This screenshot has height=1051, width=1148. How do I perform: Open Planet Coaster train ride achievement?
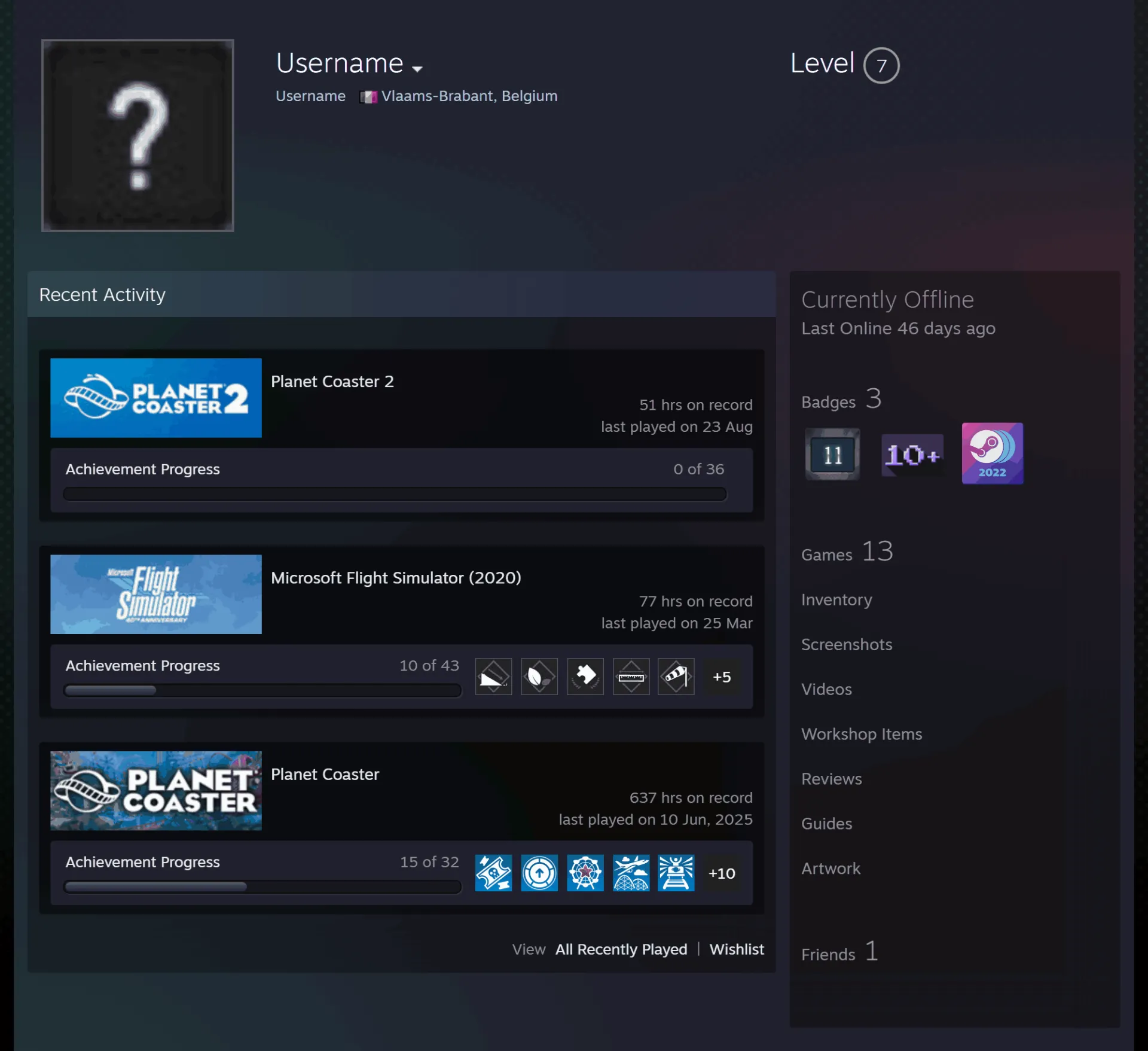(x=676, y=873)
